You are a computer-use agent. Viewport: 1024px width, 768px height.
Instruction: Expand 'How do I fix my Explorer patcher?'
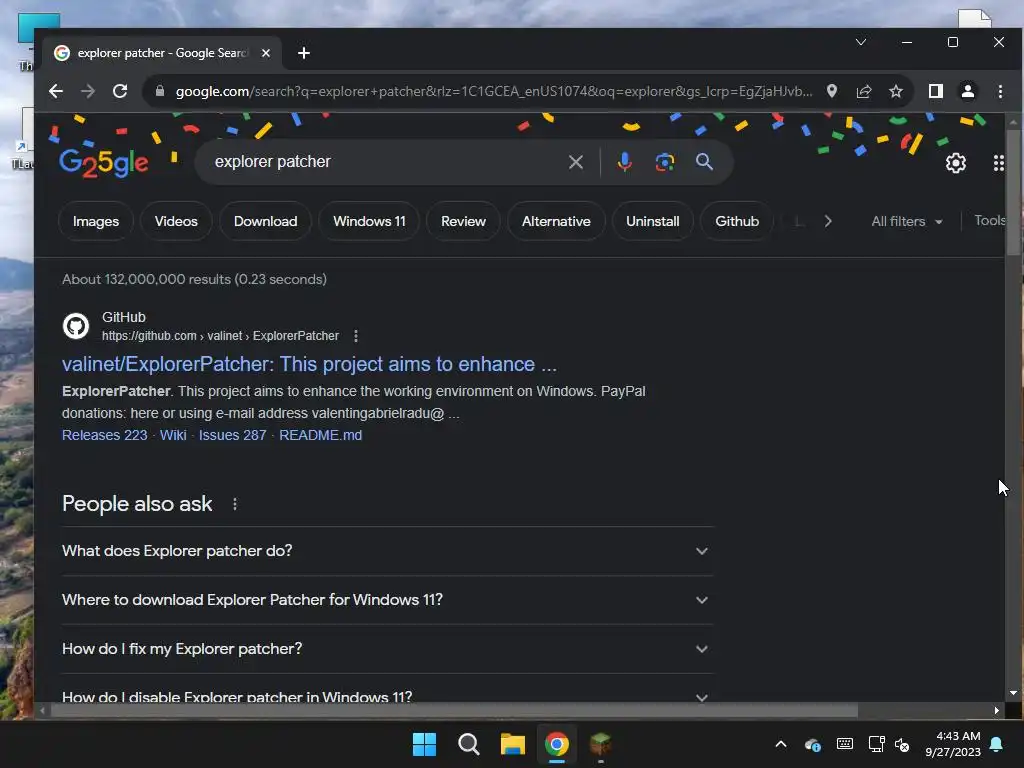[x=387, y=649]
